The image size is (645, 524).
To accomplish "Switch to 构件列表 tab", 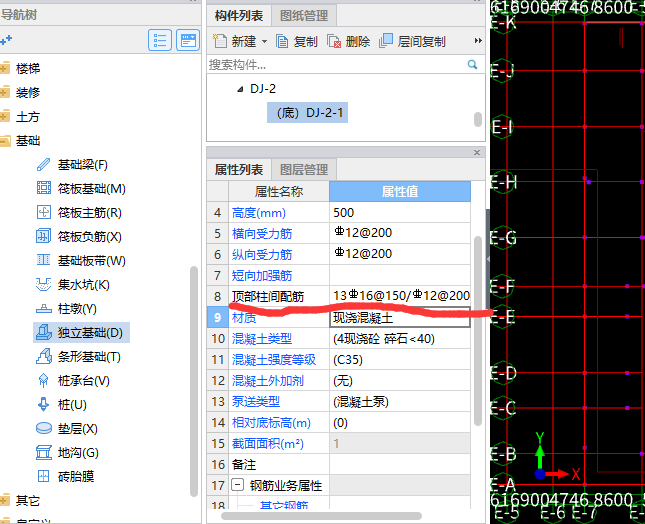I will coord(239,16).
